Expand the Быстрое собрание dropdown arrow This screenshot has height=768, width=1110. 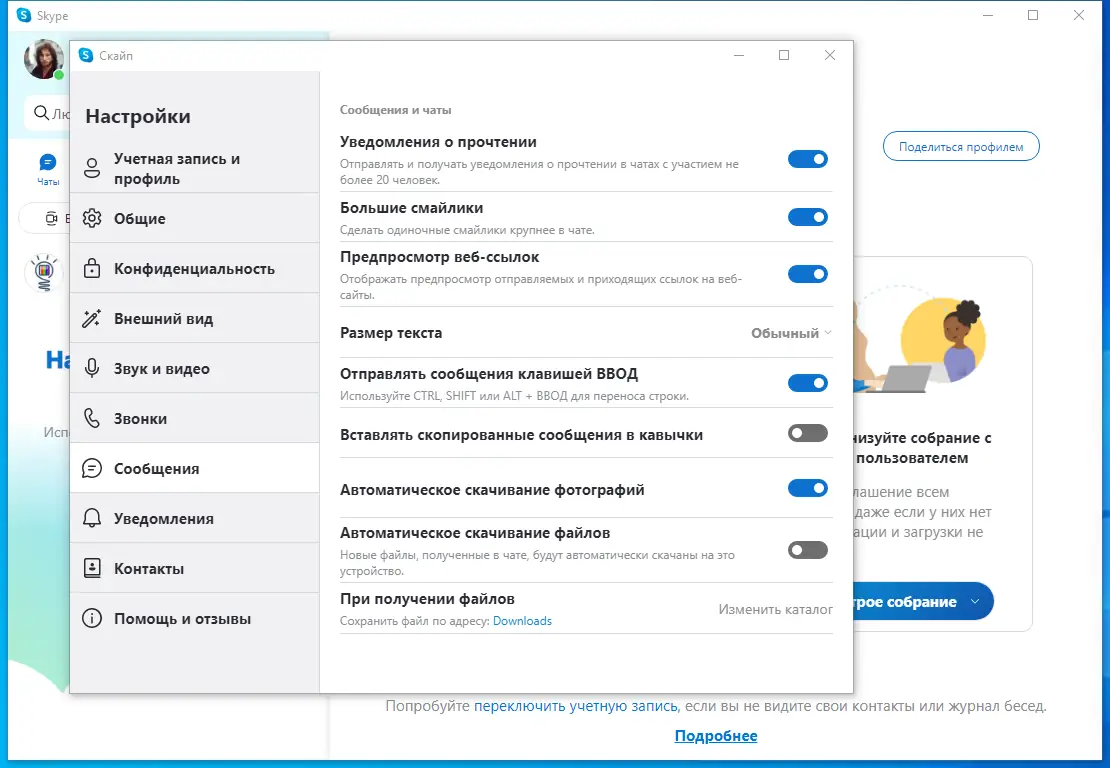pyautogui.click(x=976, y=601)
